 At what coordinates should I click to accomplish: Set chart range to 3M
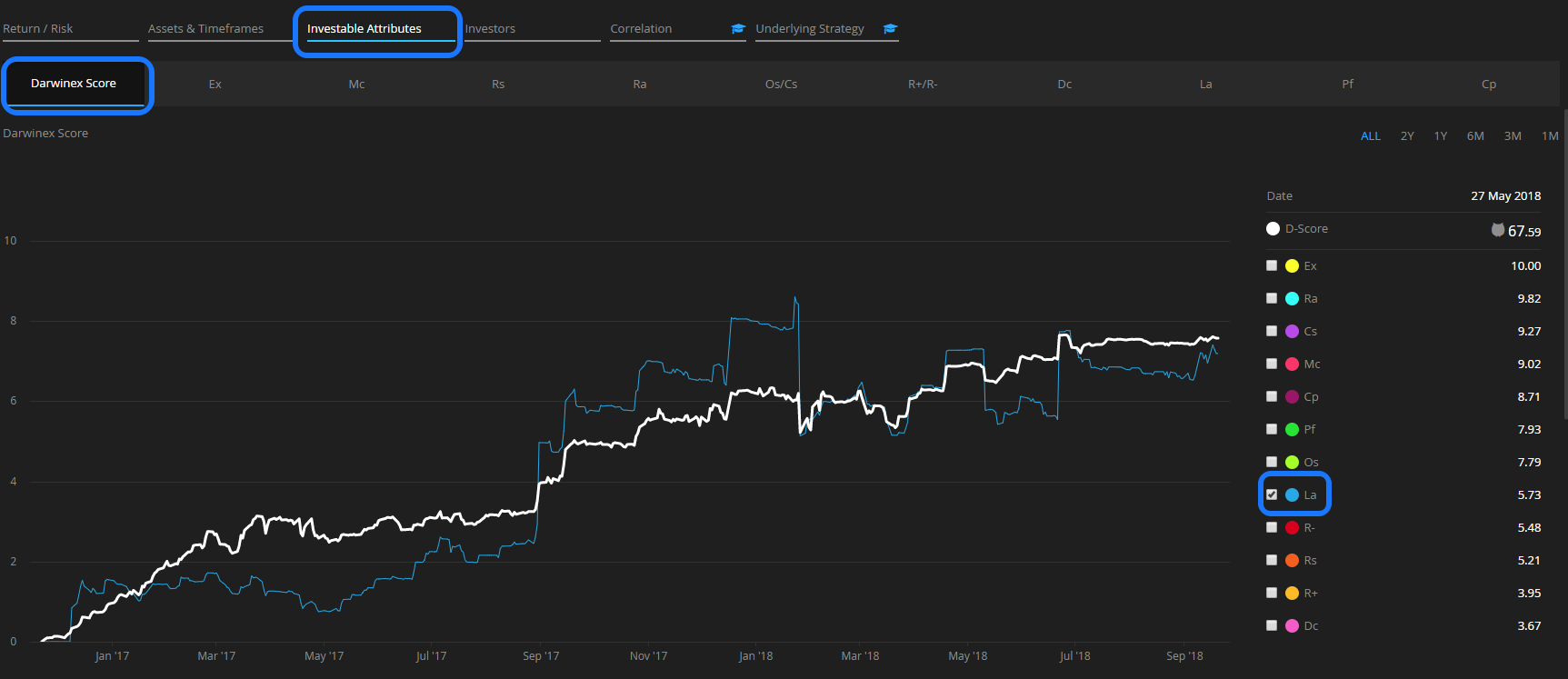pos(1513,136)
